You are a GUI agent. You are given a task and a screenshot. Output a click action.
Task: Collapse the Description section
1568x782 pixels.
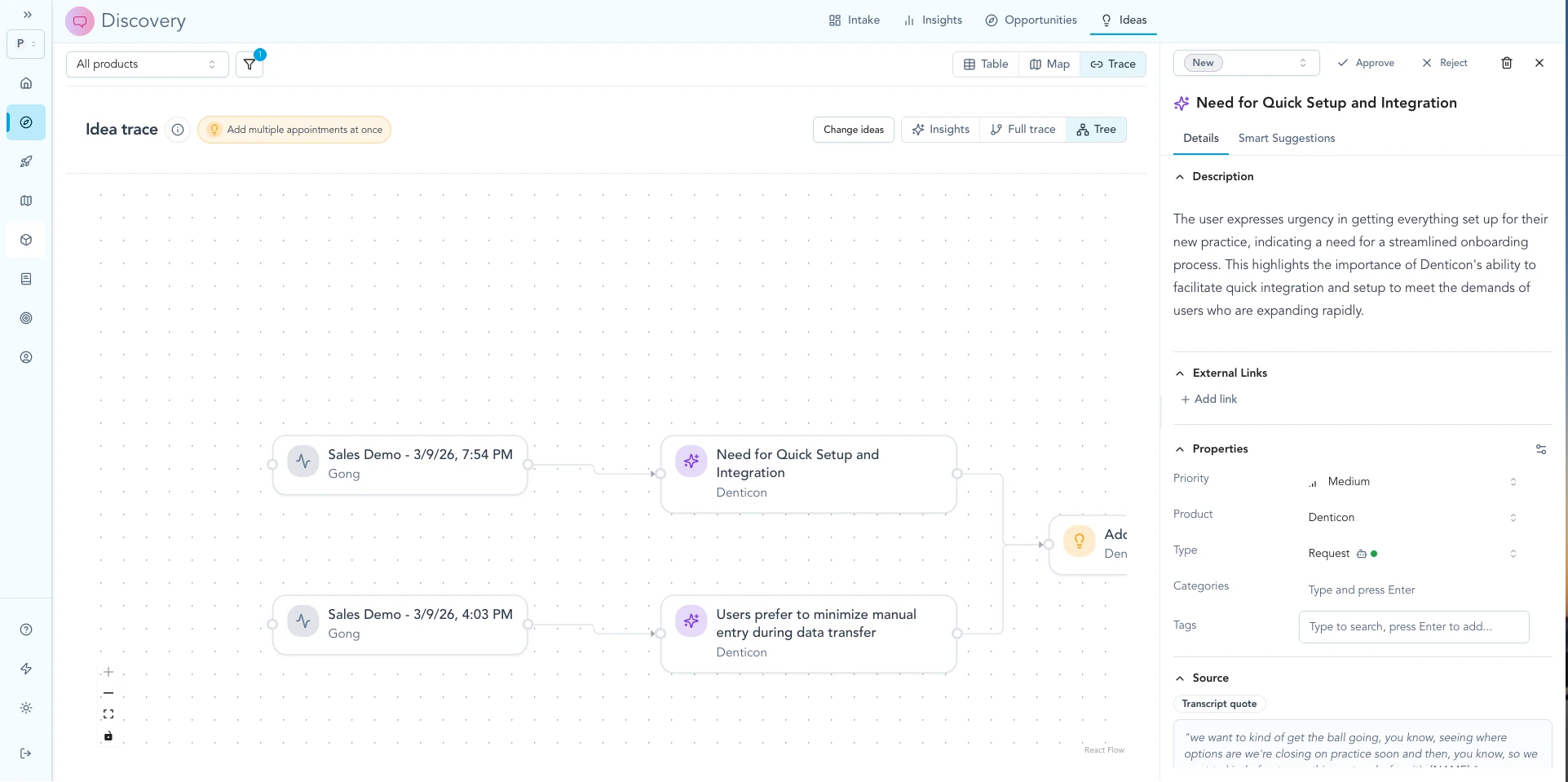(x=1180, y=177)
